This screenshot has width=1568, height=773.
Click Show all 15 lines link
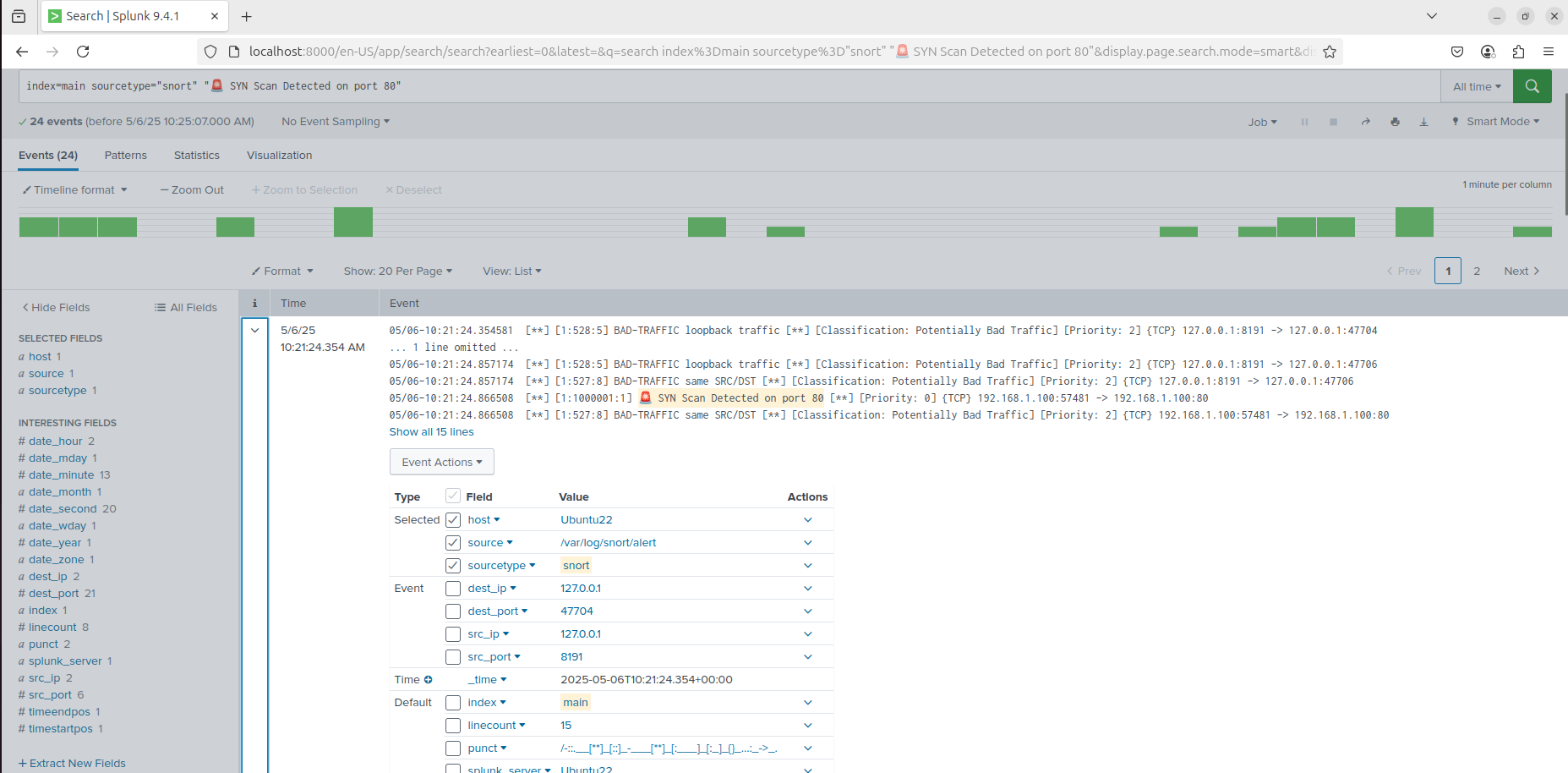[431, 432]
